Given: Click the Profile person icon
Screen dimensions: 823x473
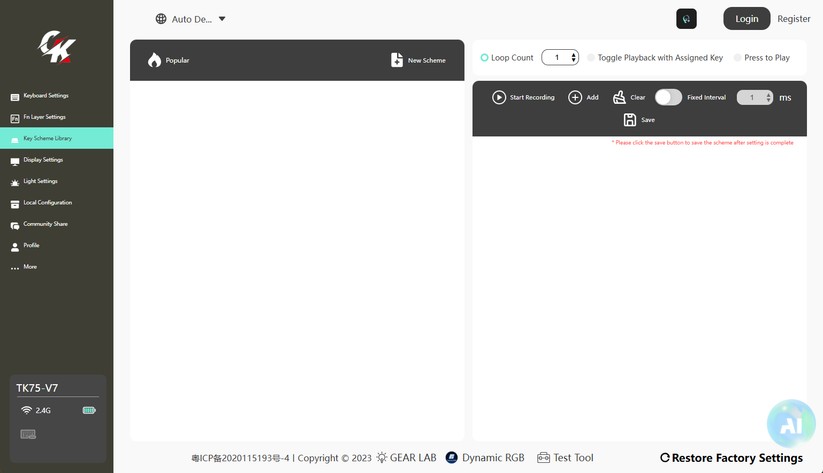Looking at the screenshot, I should (x=15, y=247).
